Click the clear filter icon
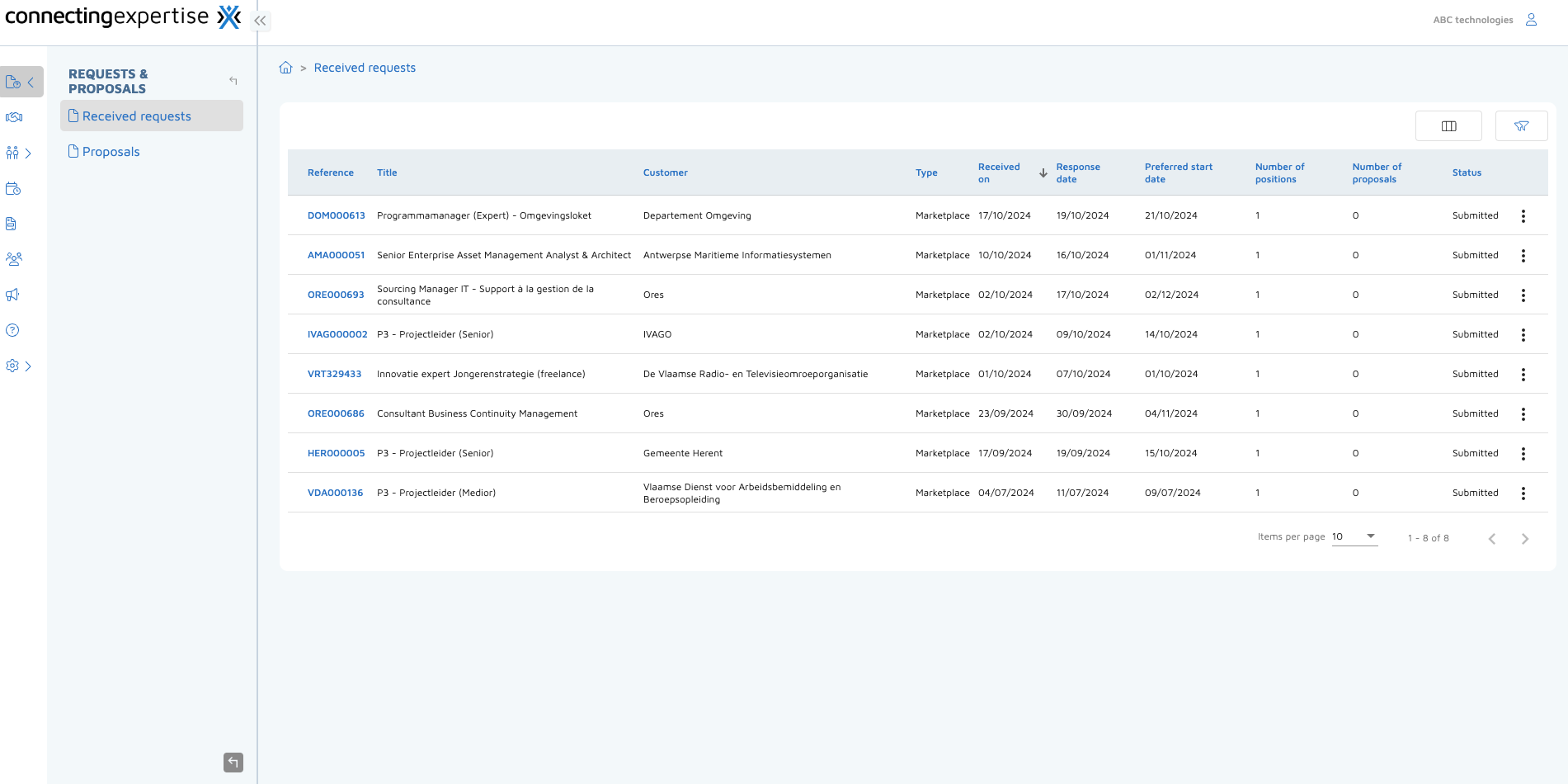 (1521, 126)
